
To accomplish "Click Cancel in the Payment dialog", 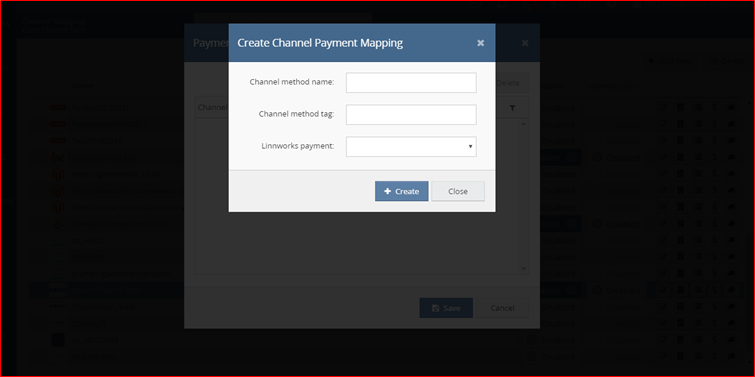I will point(502,308).
